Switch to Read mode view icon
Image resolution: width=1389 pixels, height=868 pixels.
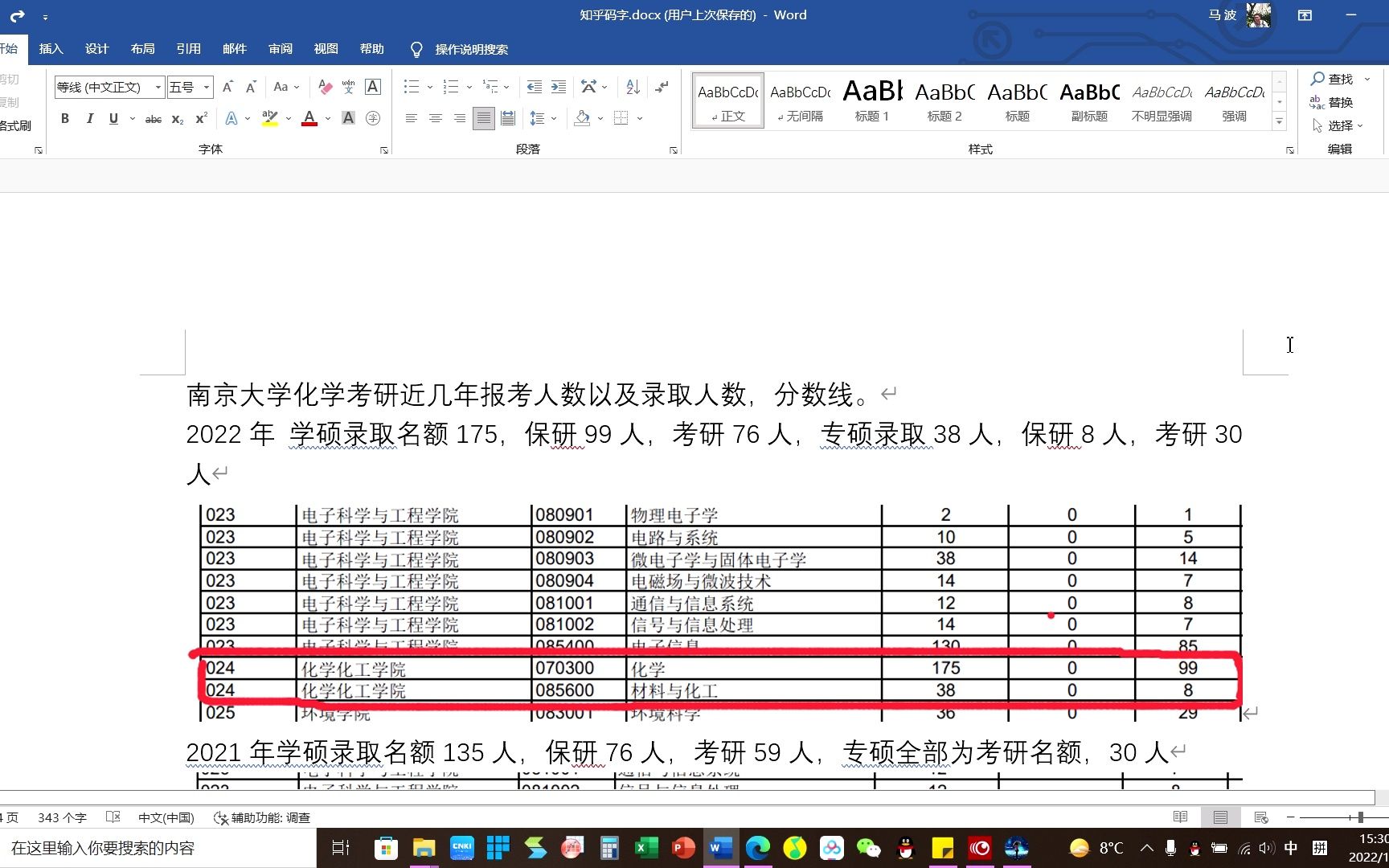pos(1180,817)
